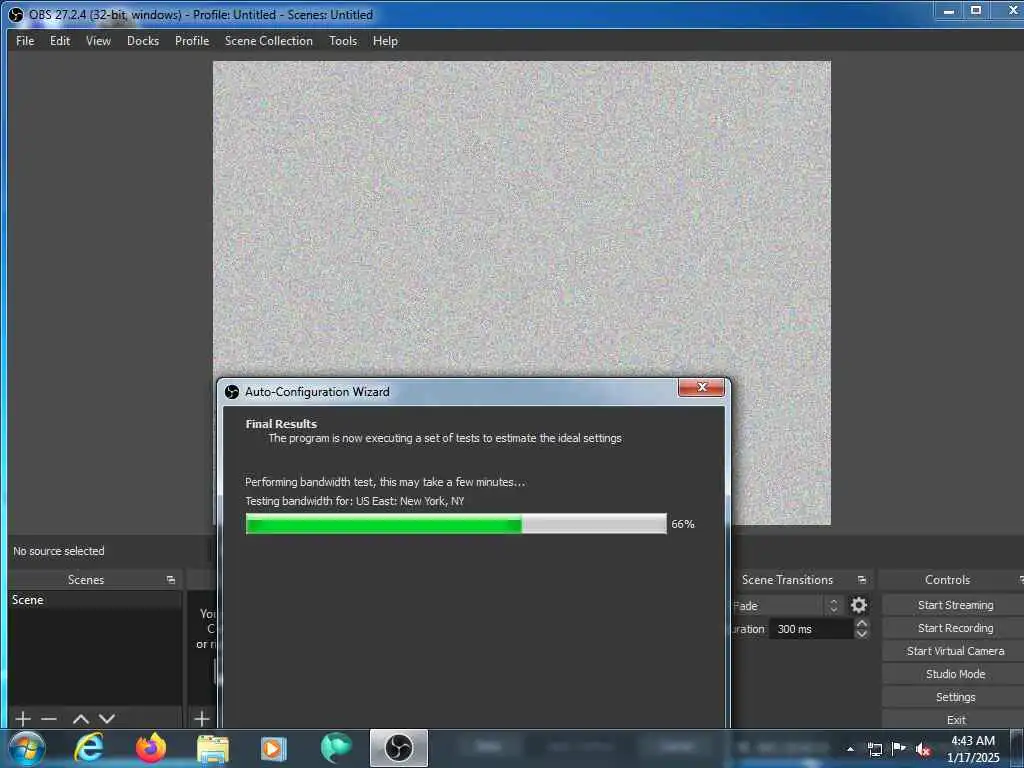Add a new source with plus icon
Screen dimensions: 1024x768
[x=202, y=718]
